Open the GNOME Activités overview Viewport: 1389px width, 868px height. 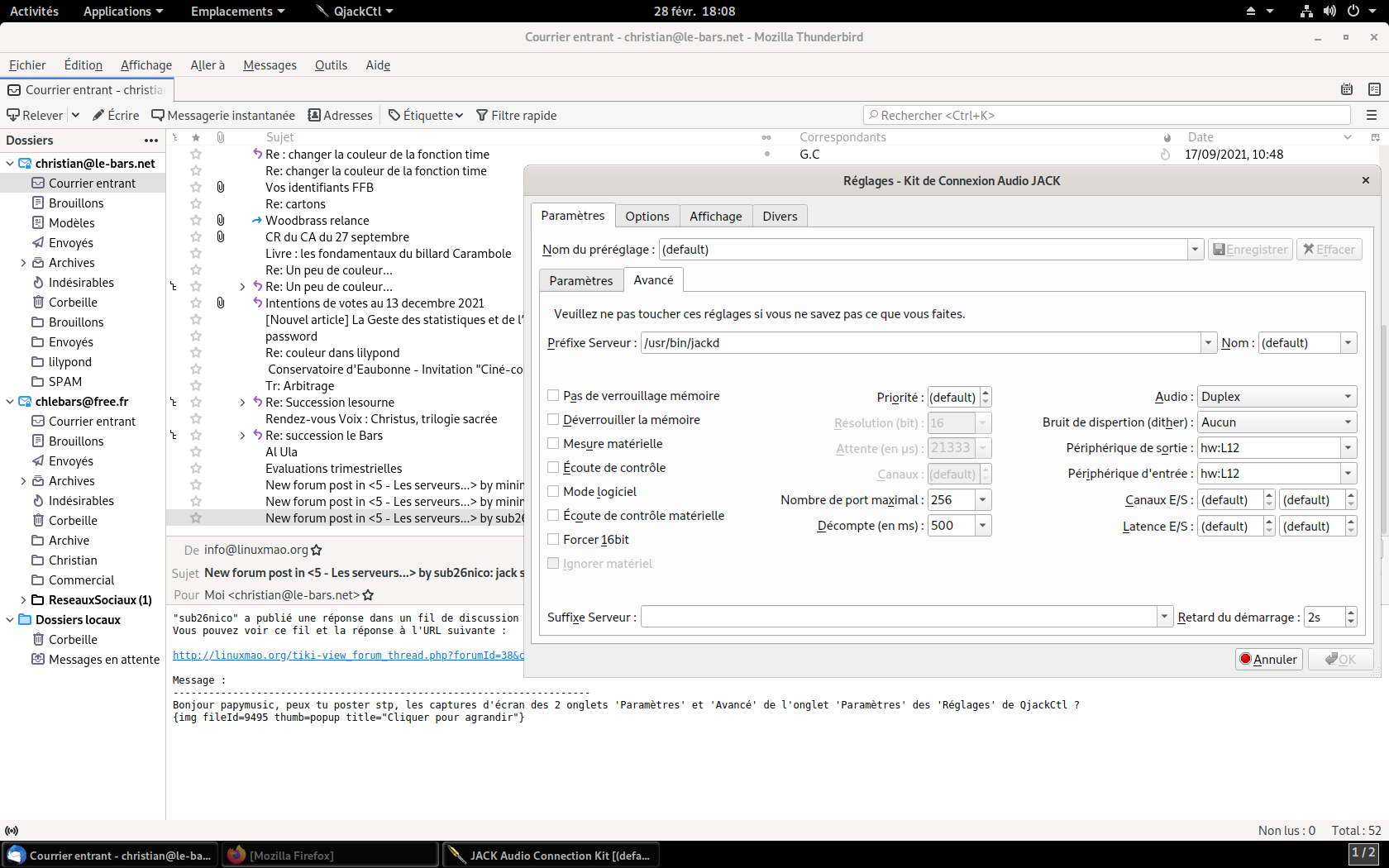point(34,11)
